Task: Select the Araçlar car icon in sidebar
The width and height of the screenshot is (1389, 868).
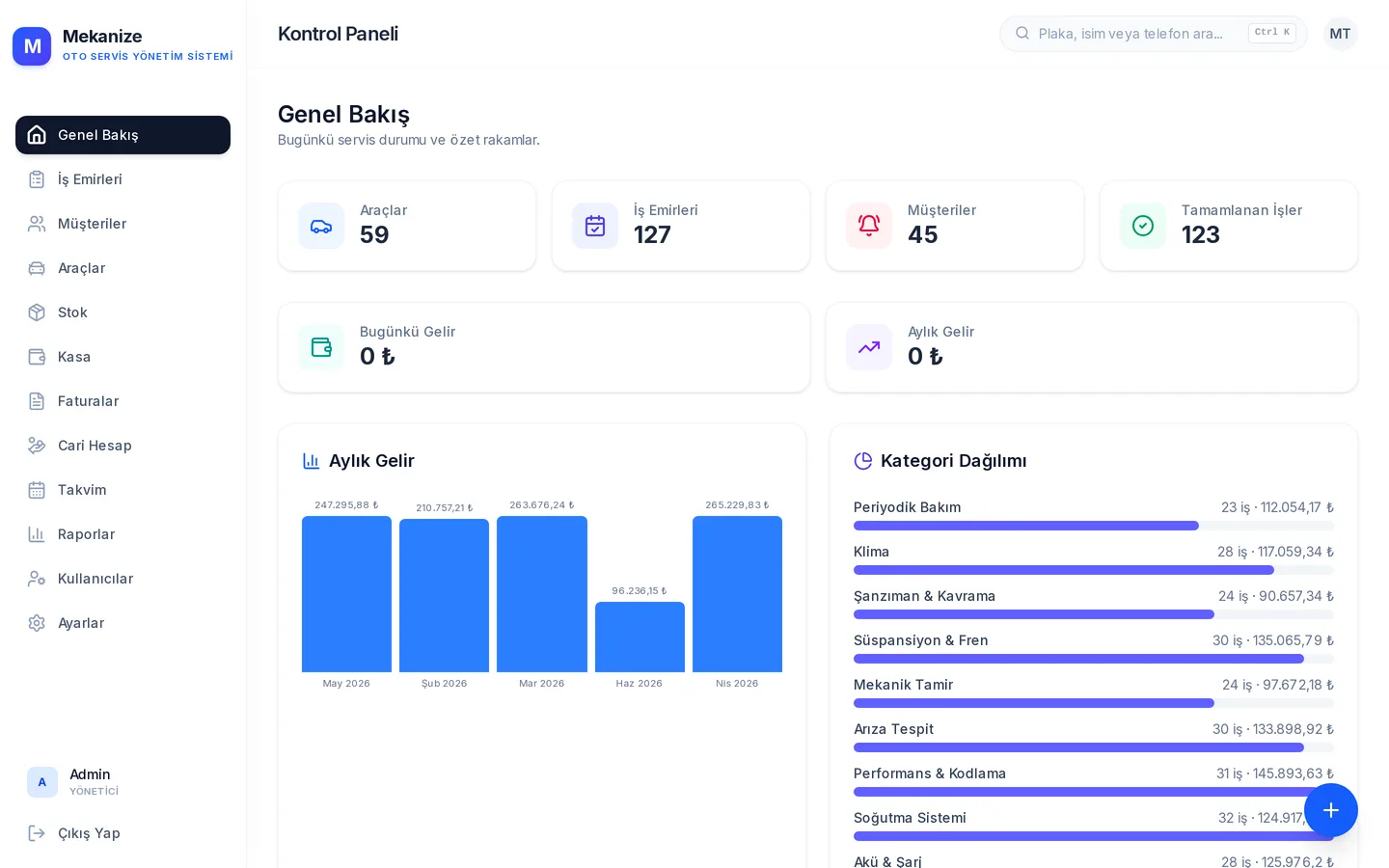Action: pos(37,268)
